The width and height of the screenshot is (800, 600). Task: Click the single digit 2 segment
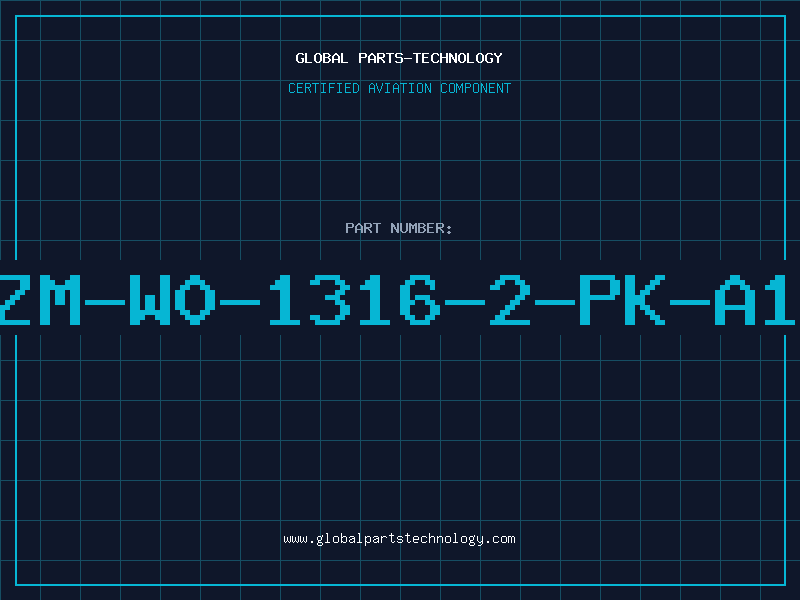coord(511,300)
